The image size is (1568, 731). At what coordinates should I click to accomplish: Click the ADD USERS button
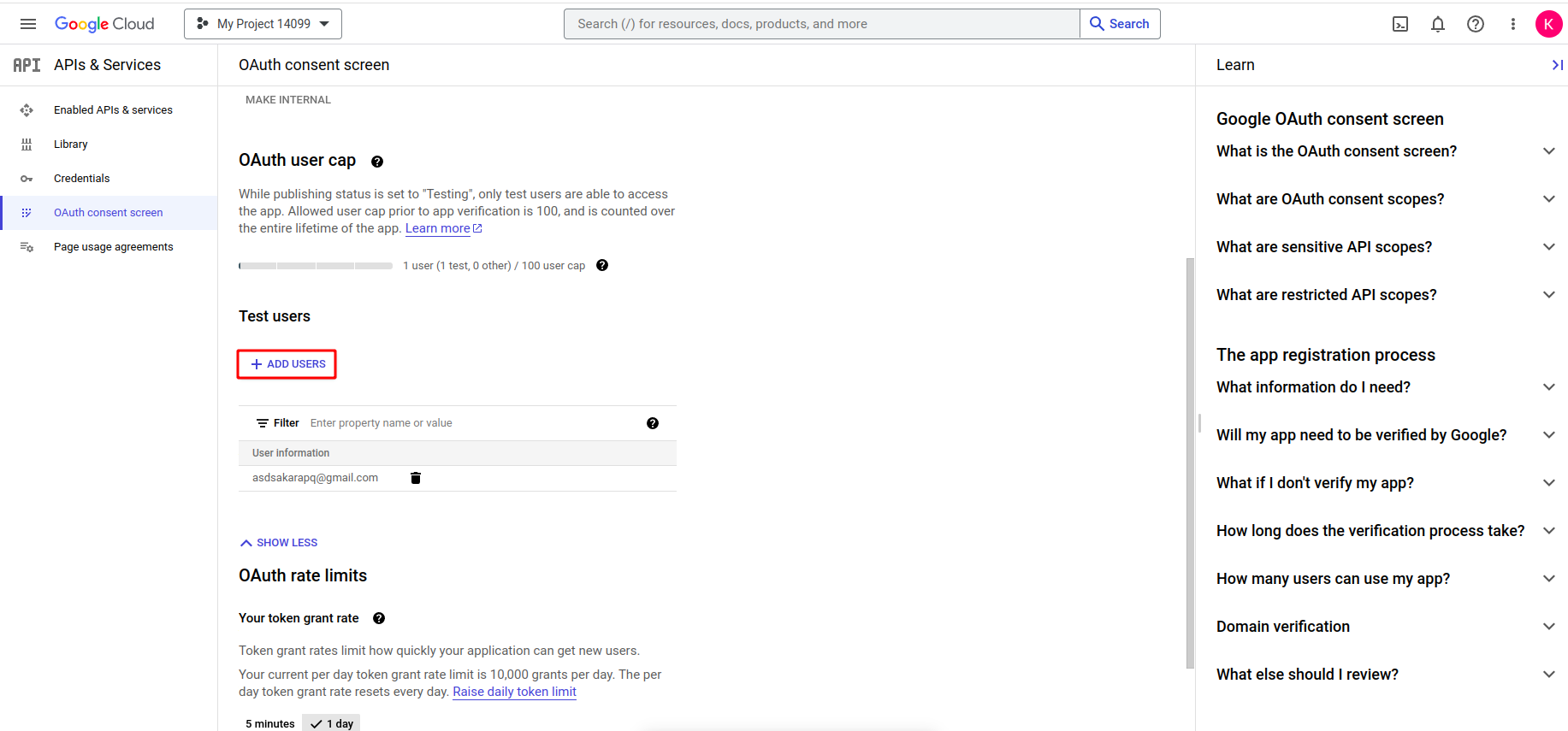tap(287, 364)
